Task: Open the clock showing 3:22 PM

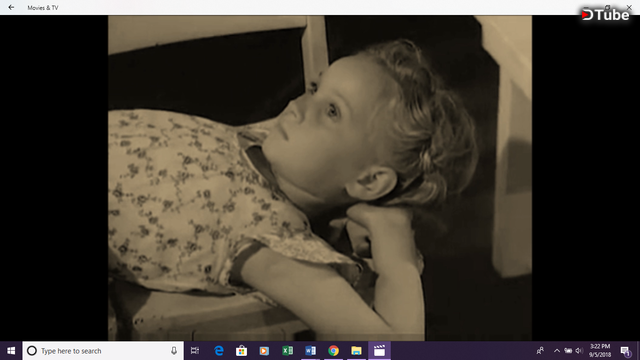Action: [600, 351]
